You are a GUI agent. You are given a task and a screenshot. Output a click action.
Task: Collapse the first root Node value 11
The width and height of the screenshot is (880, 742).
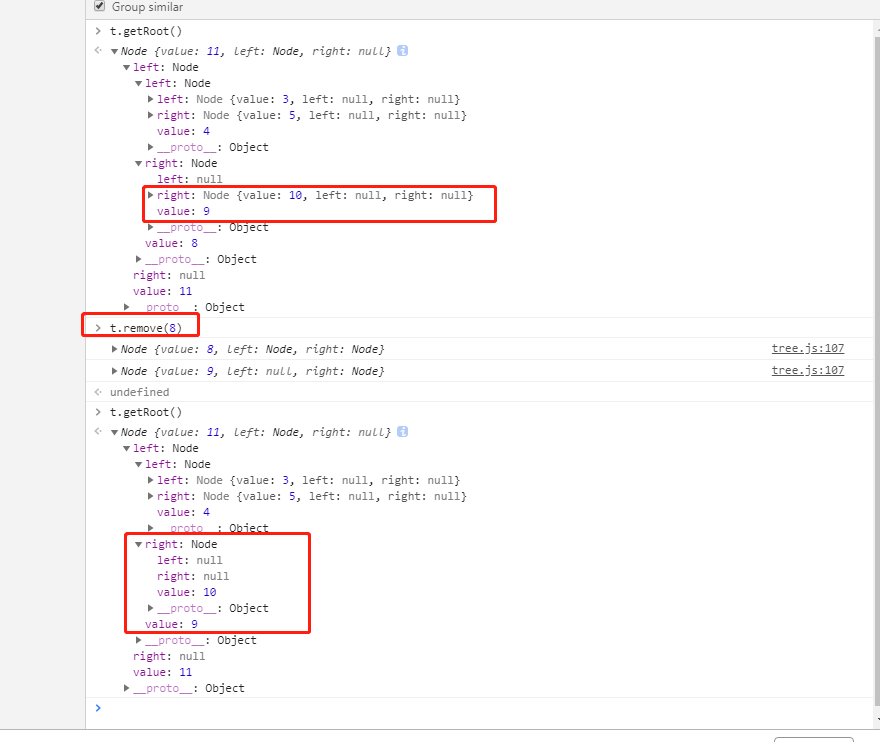click(x=114, y=51)
